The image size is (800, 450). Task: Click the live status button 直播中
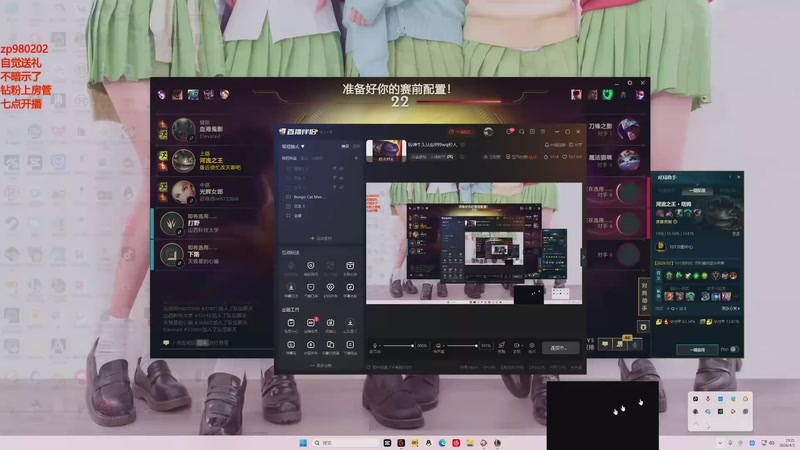[x=560, y=347]
